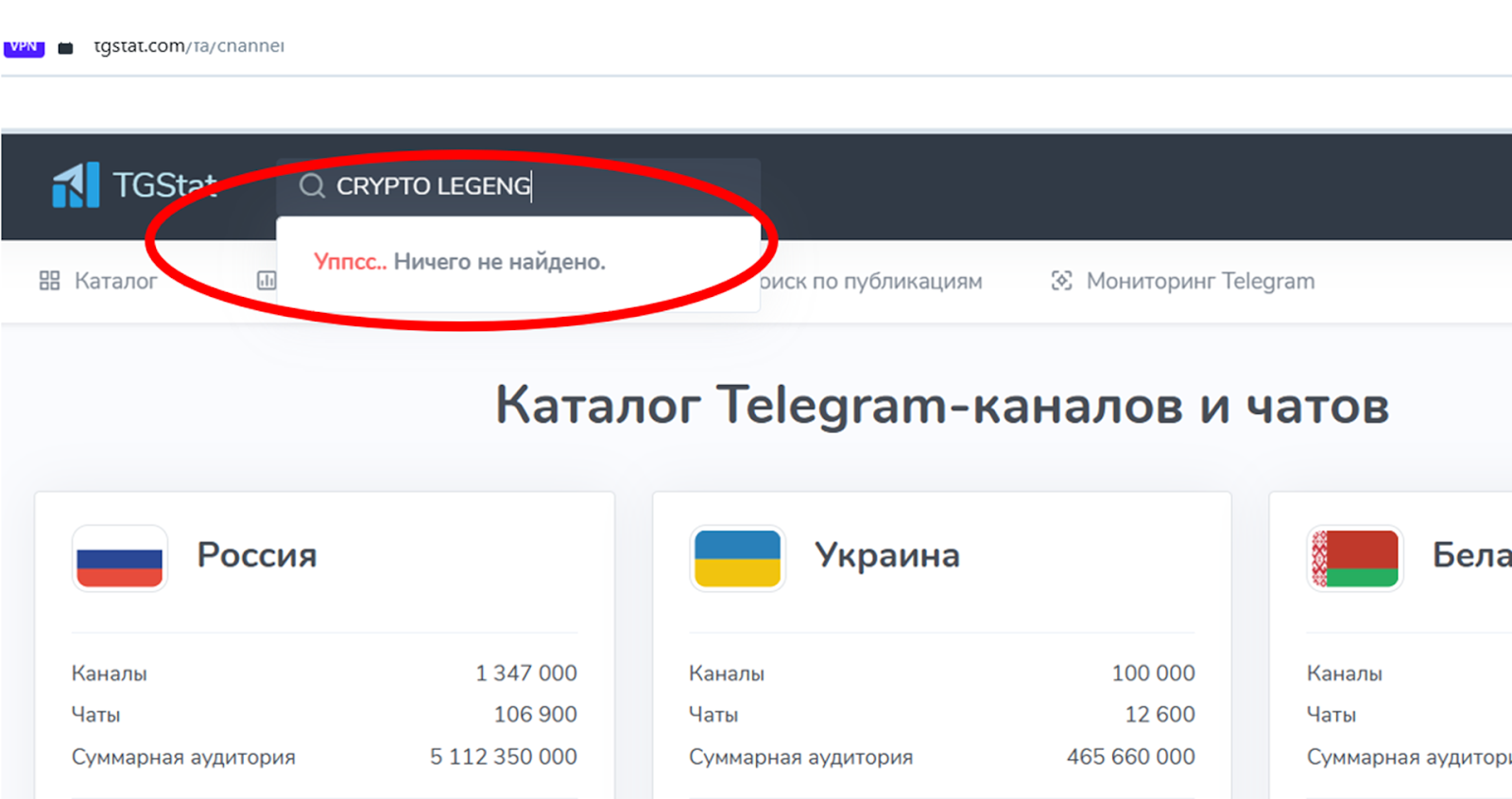The image size is (1512, 799).
Task: Click the Каналы label in Россия card
Action: (x=110, y=674)
